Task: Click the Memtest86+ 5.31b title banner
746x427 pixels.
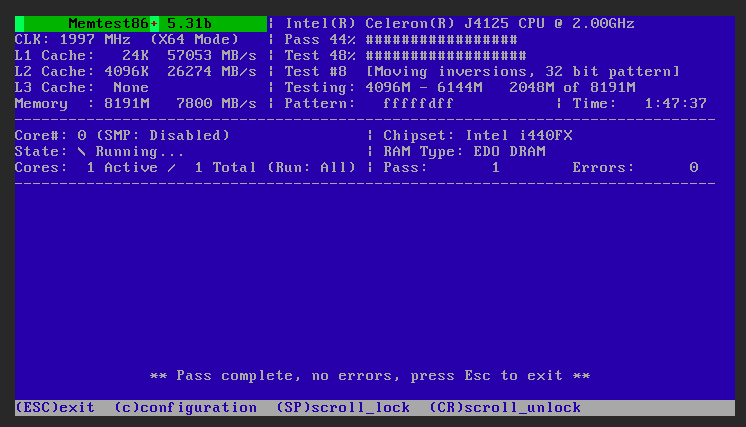Action: pos(141,24)
